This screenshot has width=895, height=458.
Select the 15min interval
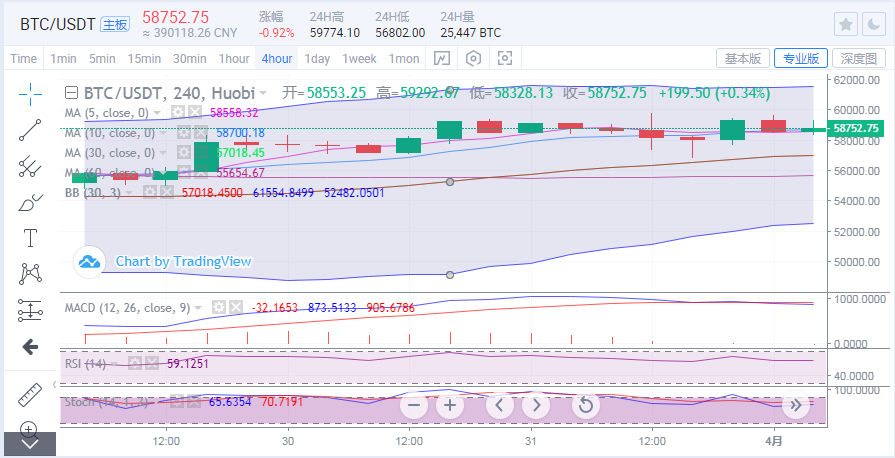(144, 58)
